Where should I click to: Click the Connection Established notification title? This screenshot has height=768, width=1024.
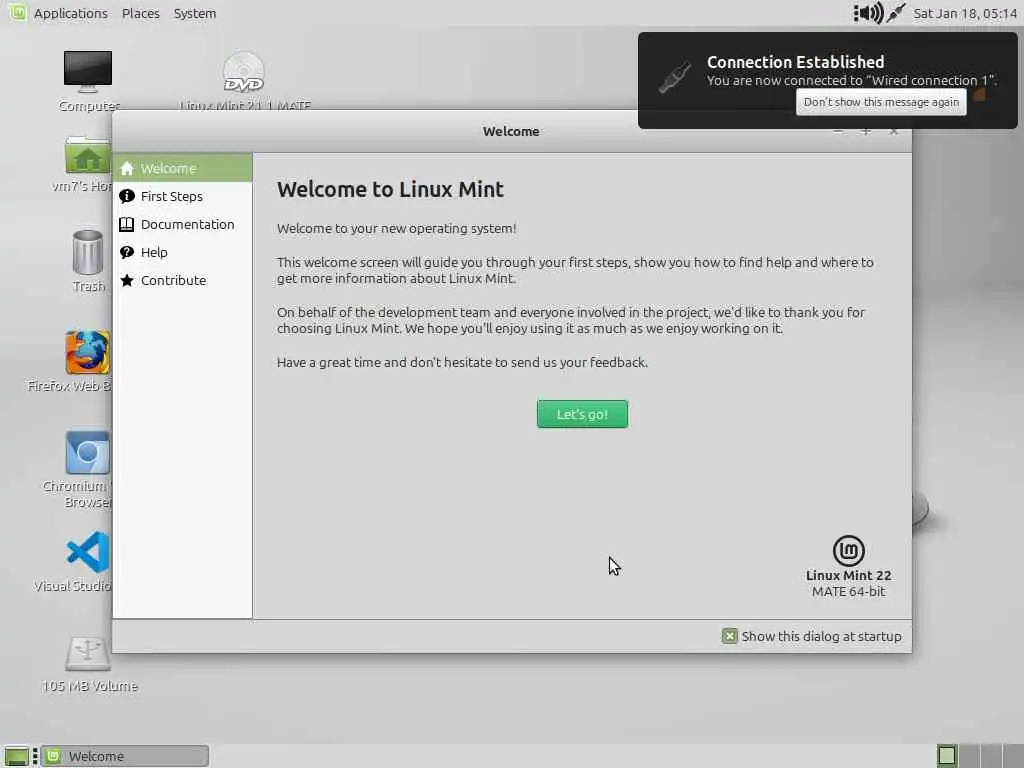pyautogui.click(x=795, y=62)
